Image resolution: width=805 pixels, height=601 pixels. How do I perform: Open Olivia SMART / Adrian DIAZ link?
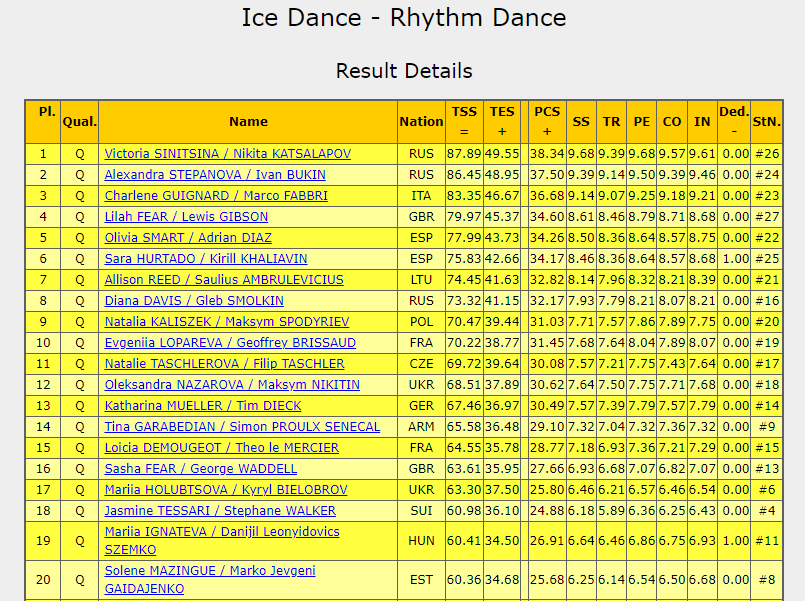(x=189, y=238)
